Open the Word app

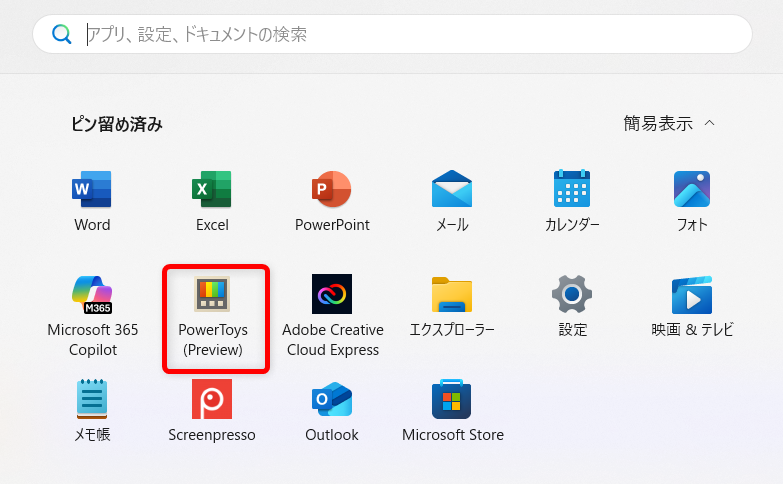[x=92, y=201]
